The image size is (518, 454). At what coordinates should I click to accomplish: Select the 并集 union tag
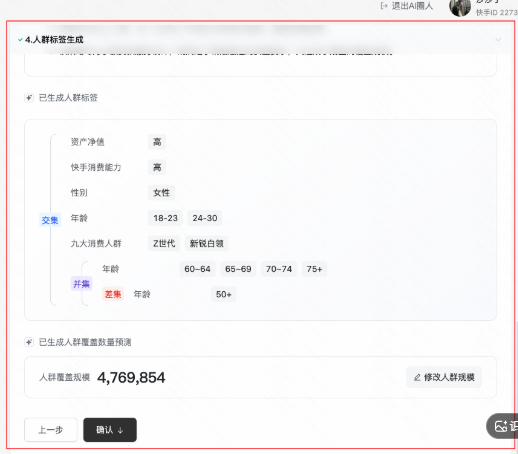pyautogui.click(x=81, y=284)
